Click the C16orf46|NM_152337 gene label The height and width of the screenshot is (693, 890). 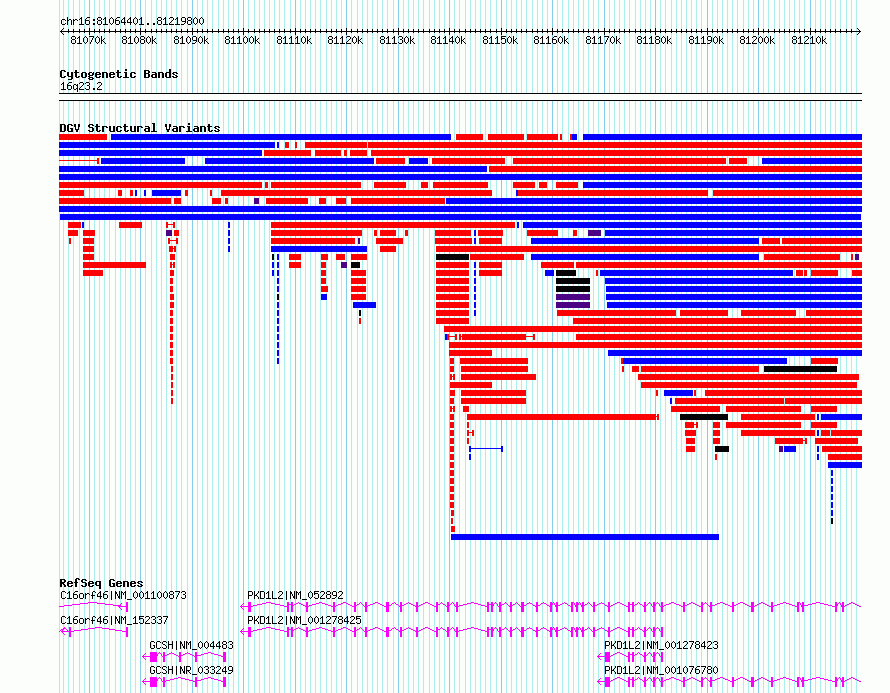pyautogui.click(x=114, y=620)
